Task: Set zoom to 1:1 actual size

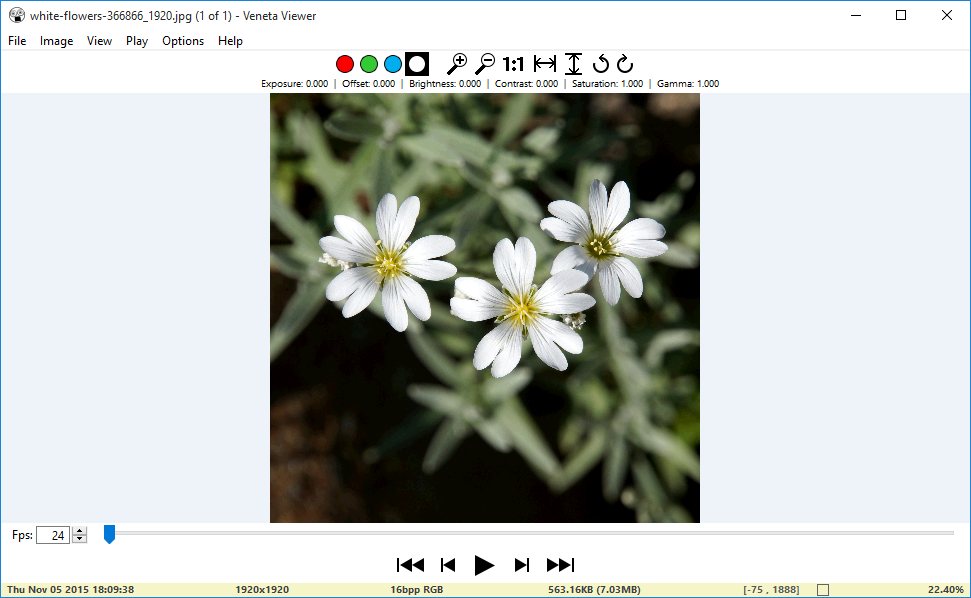Action: click(513, 64)
